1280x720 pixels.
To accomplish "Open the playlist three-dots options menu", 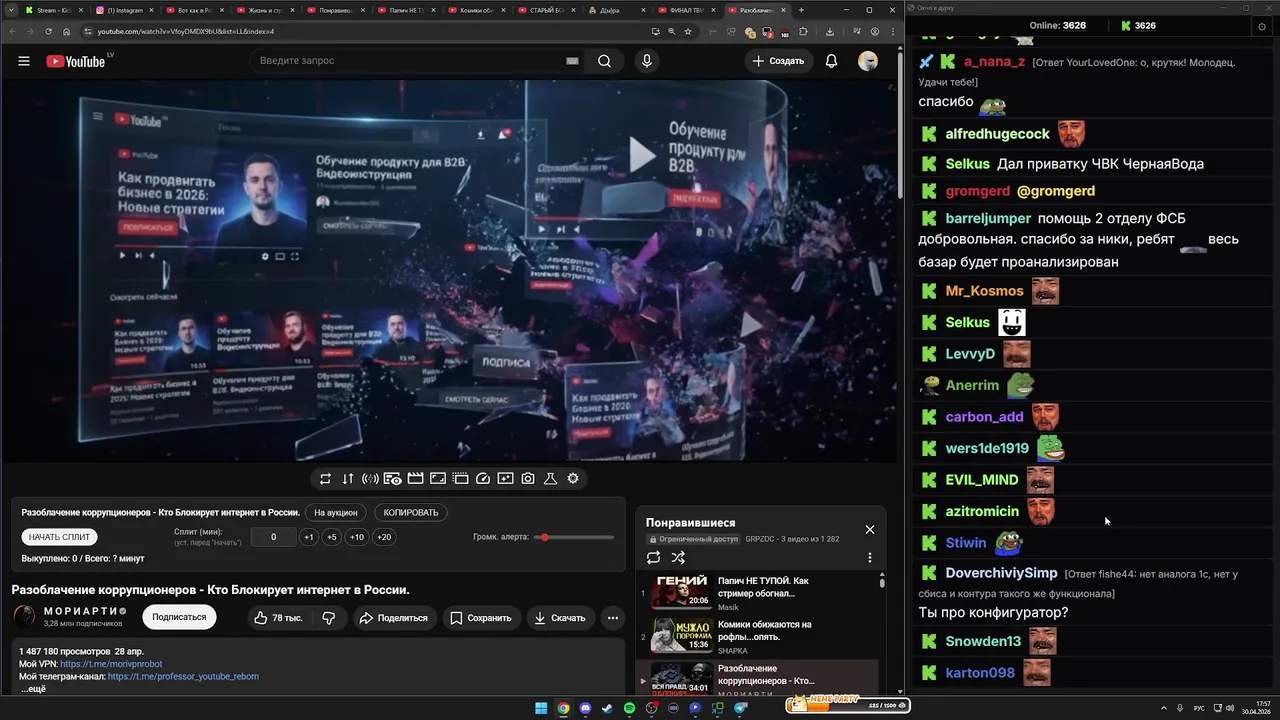I will click(869, 557).
